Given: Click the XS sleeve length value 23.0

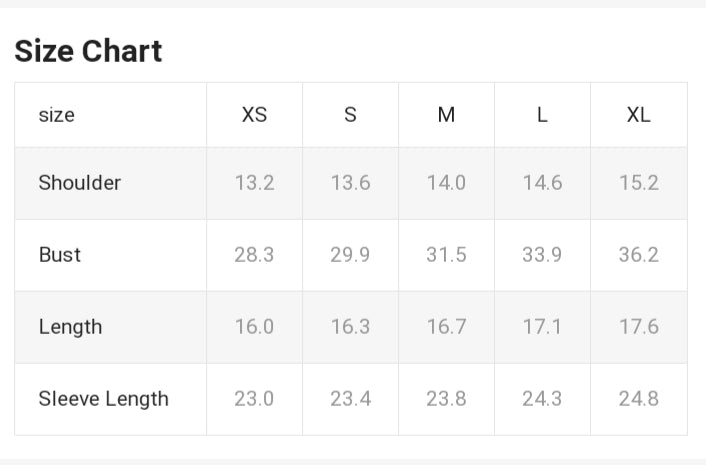Looking at the screenshot, I should pos(254,399).
